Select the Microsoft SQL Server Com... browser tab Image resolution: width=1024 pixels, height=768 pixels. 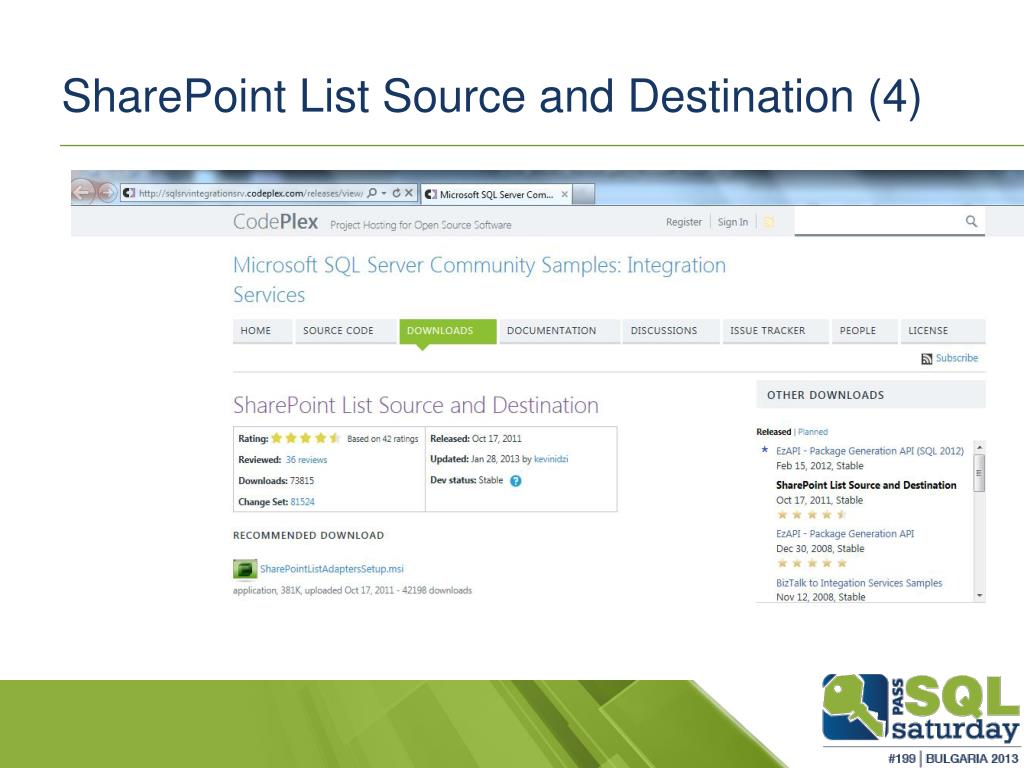[496, 195]
